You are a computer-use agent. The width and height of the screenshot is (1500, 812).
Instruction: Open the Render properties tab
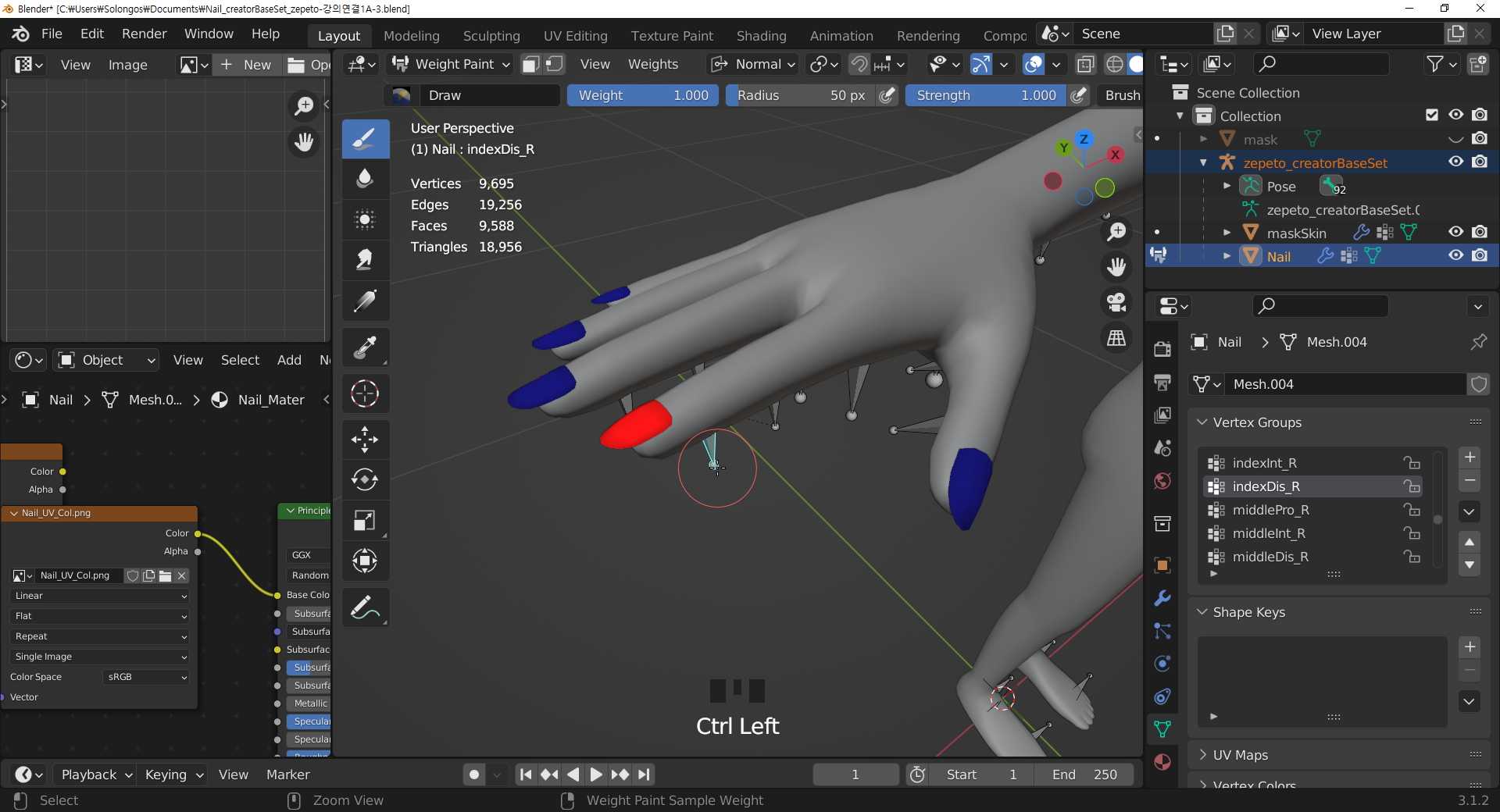pyautogui.click(x=1162, y=349)
